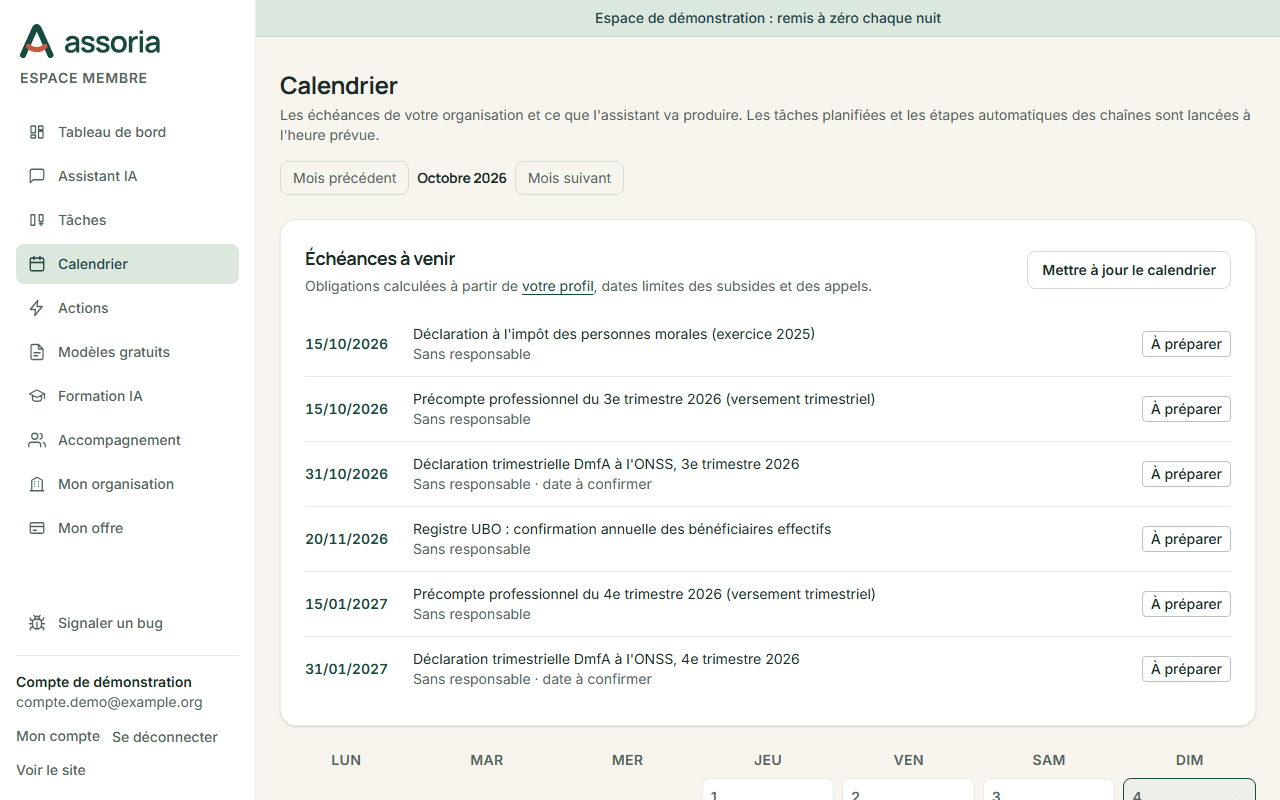Click the Assoria logo icon
The height and width of the screenshot is (800, 1280).
[37, 41]
